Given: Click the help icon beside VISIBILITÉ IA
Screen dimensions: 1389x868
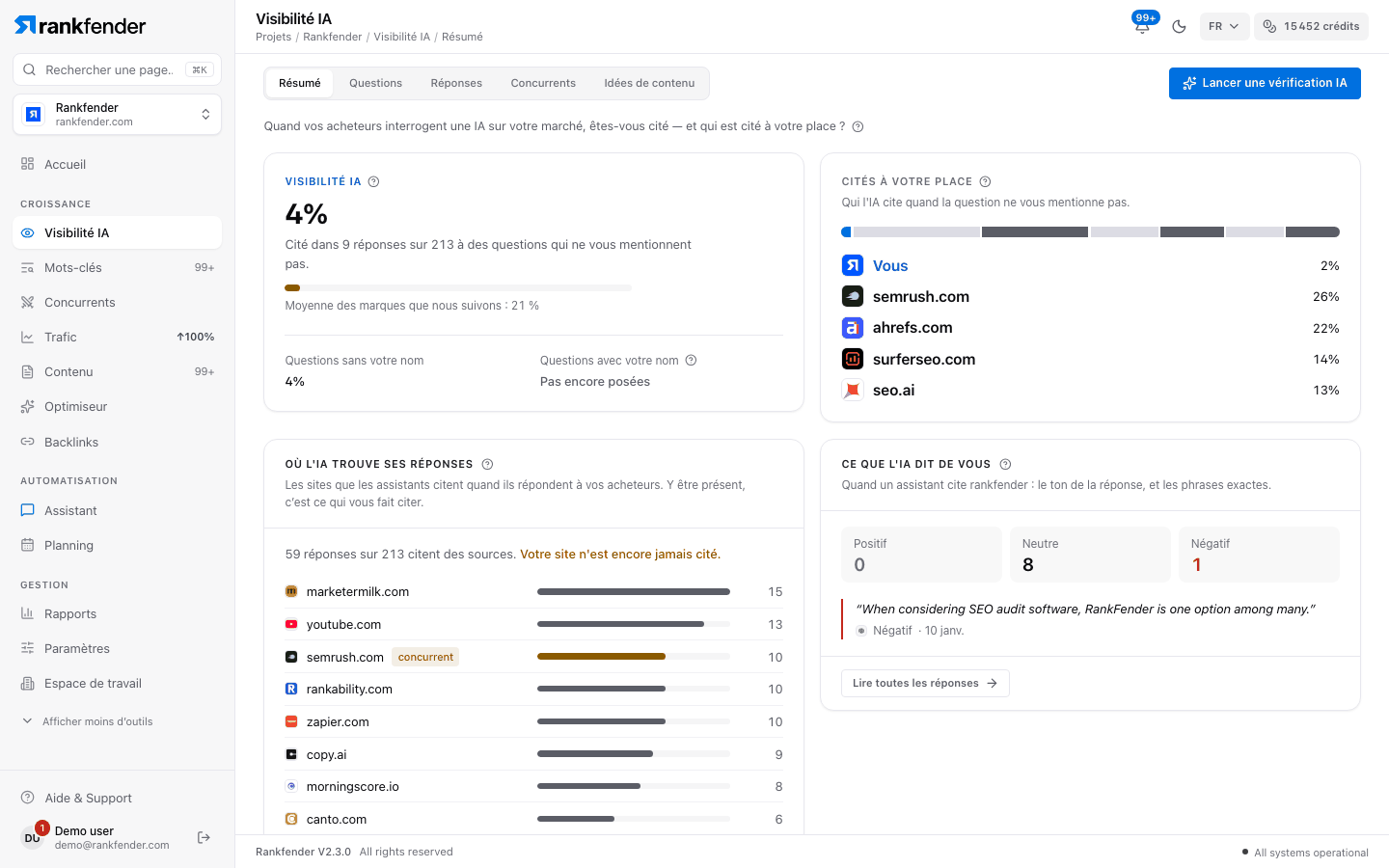Looking at the screenshot, I should (374, 181).
